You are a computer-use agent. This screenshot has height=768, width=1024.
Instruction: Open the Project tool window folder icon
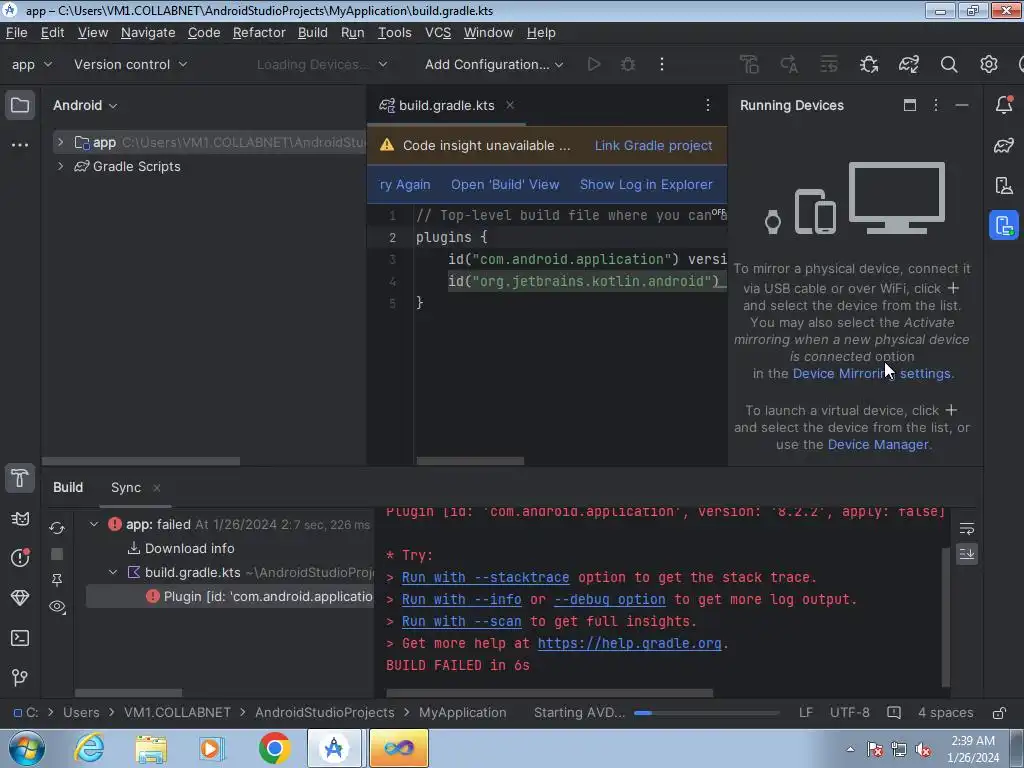20,105
